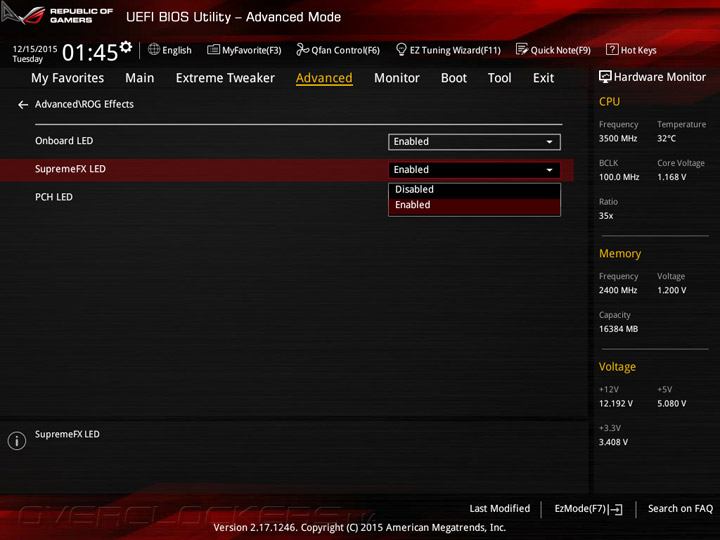Image resolution: width=720 pixels, height=540 pixels.
Task: Click Hot Keys text
Action: click(x=638, y=50)
